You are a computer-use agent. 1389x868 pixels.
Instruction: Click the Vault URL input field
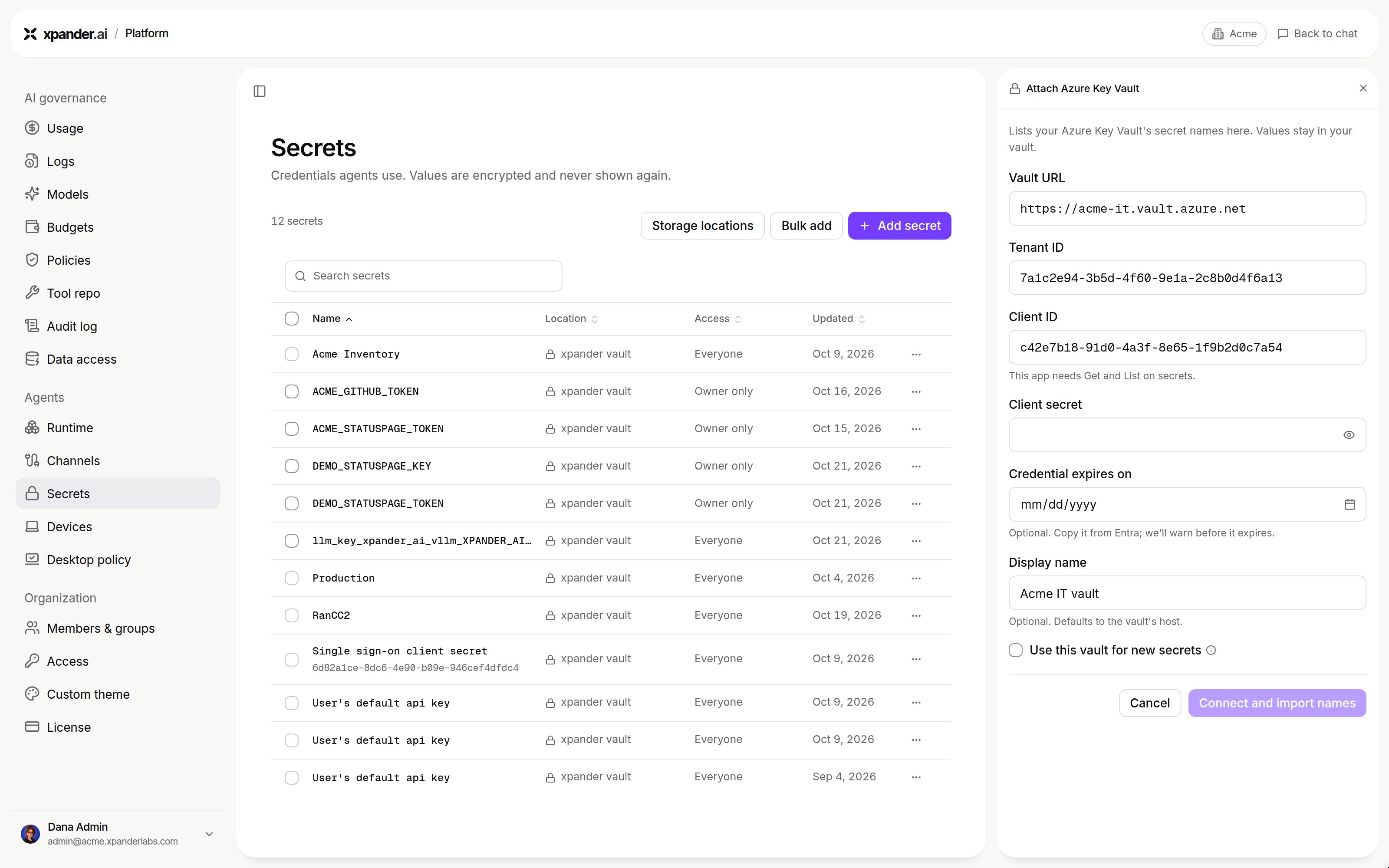(x=1187, y=208)
